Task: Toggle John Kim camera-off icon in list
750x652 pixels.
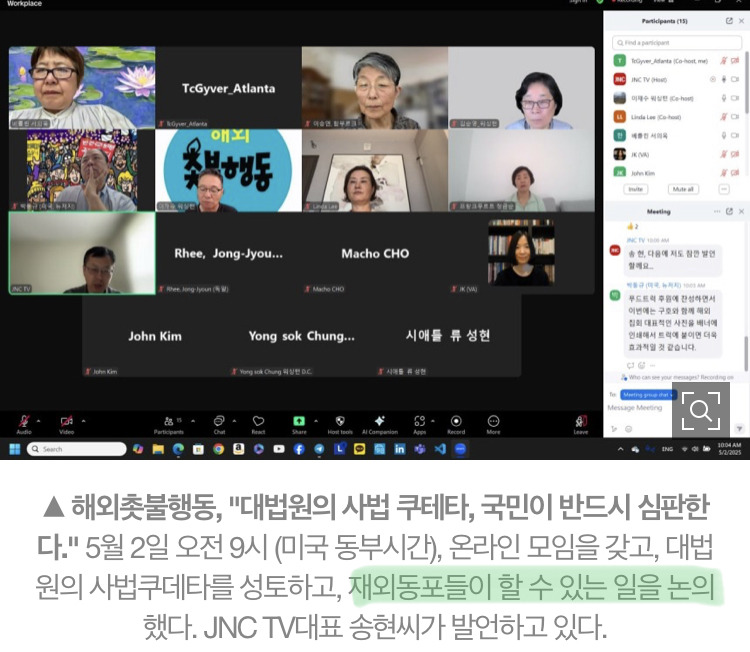Action: (x=735, y=173)
